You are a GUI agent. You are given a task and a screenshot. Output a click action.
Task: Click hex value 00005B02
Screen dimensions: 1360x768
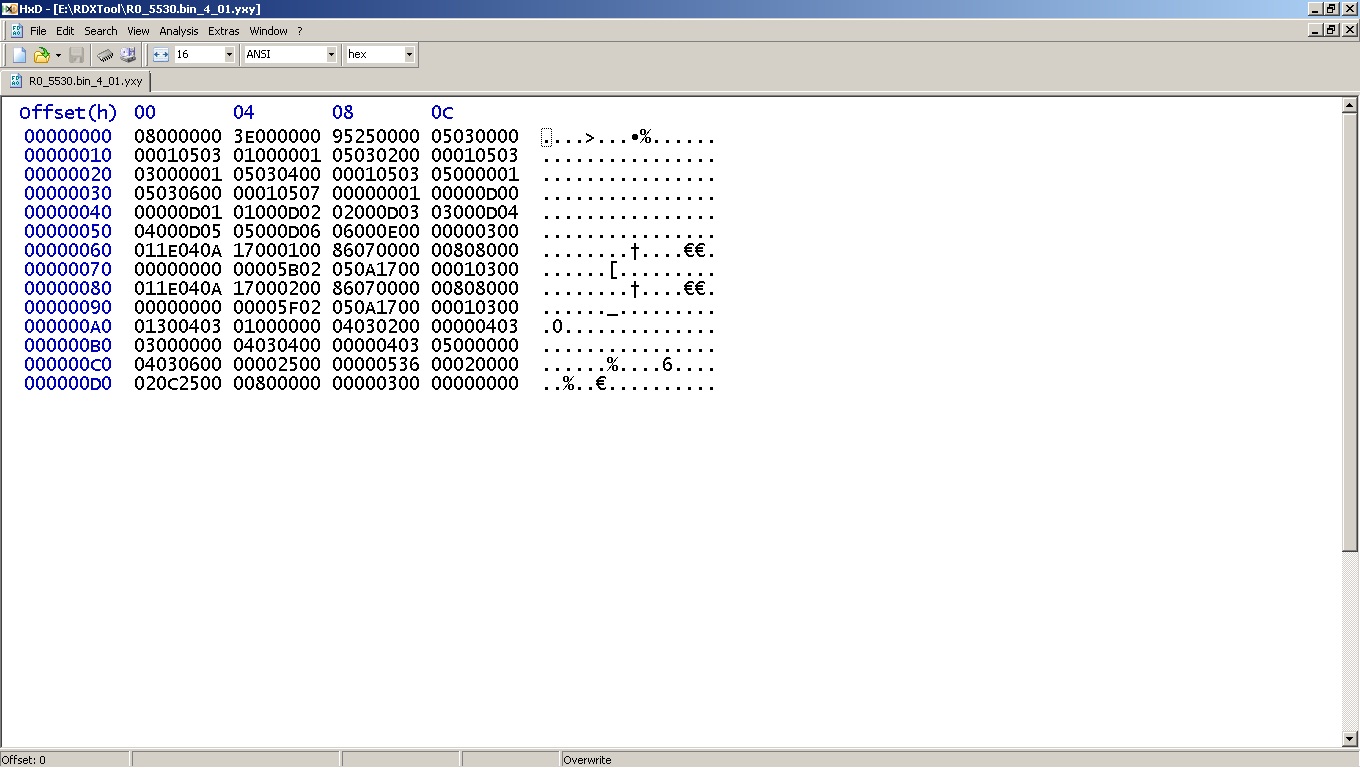tap(277, 269)
